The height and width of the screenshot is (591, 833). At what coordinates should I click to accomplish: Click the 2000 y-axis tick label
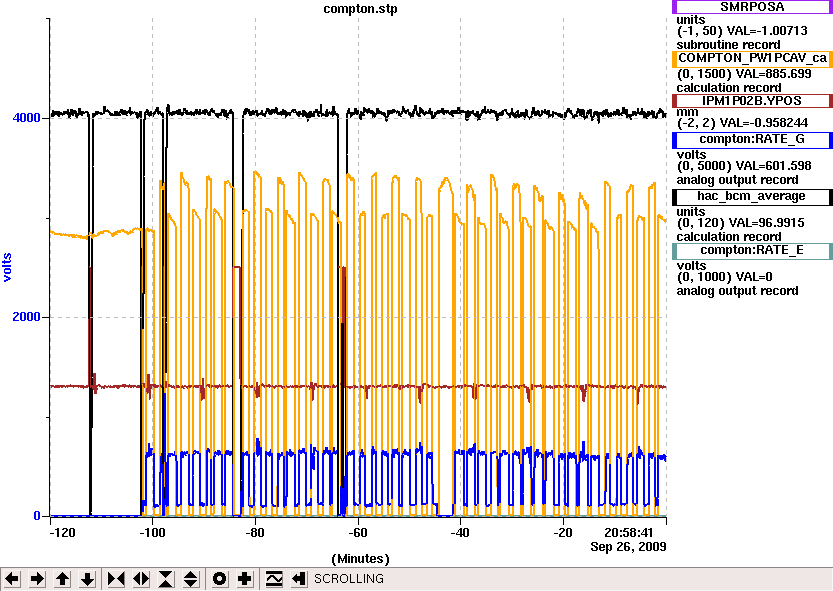coord(27,317)
